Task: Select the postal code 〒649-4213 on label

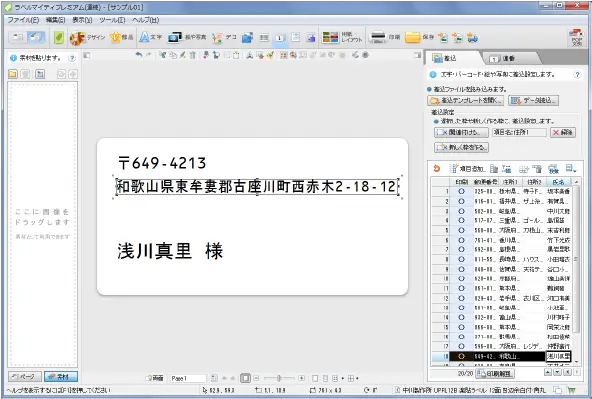Action: point(162,163)
